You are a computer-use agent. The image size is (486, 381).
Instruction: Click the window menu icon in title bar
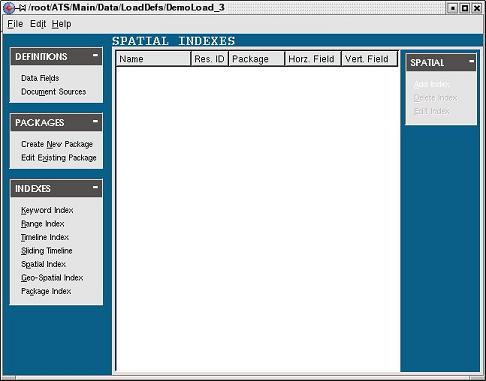pos(9,8)
